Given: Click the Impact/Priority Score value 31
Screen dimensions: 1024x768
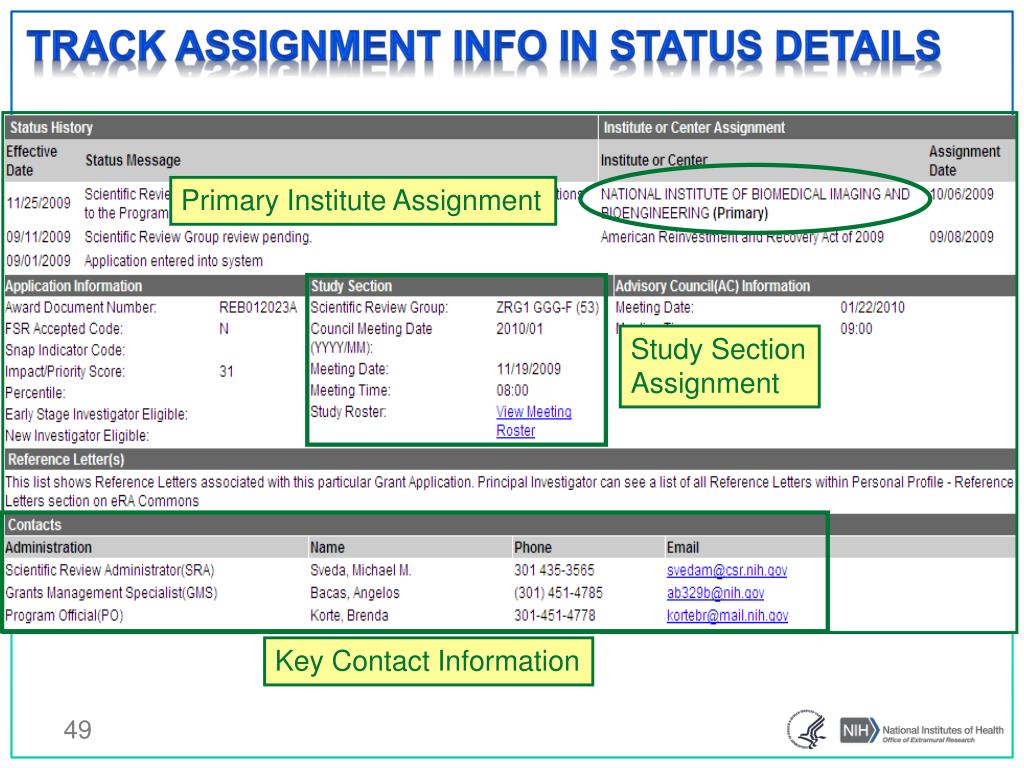Looking at the screenshot, I should (x=226, y=371).
